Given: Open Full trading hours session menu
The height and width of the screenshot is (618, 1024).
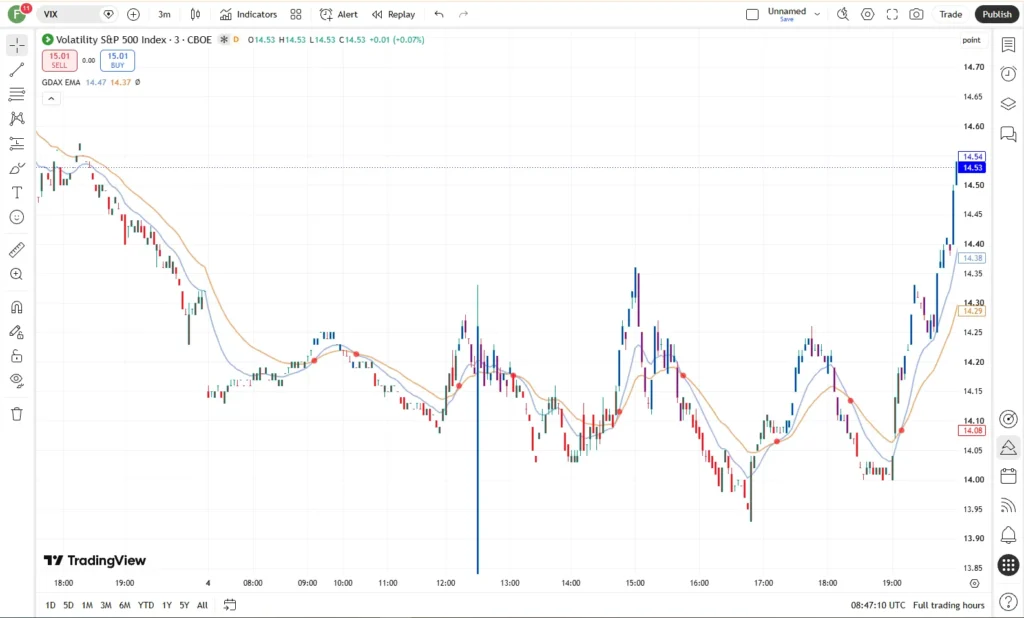Looking at the screenshot, I should point(948,605).
